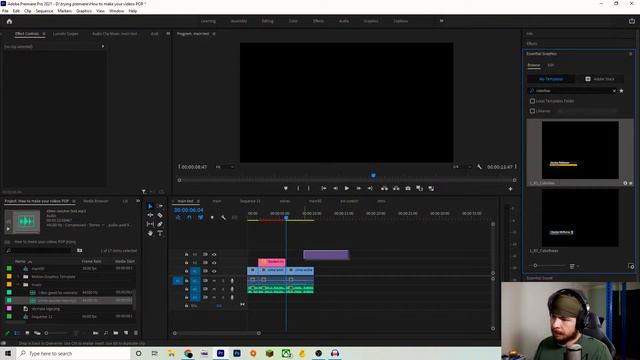Clear the Essential Graphics search field
The height and width of the screenshot is (360, 640).
tap(614, 91)
